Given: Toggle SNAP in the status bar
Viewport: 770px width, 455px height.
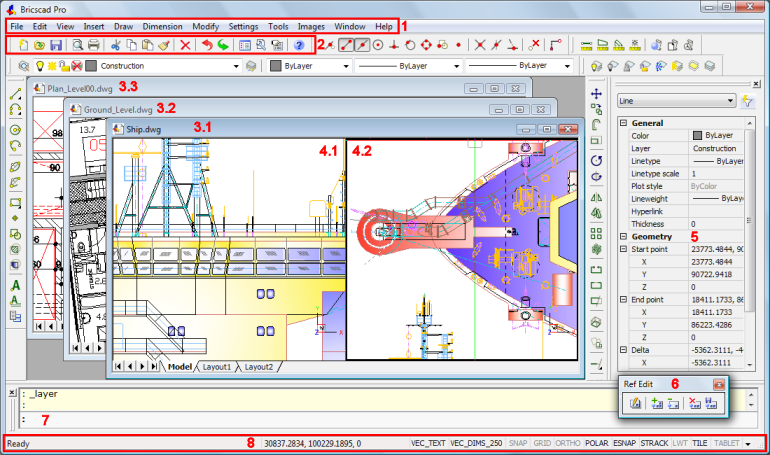Looking at the screenshot, I should coord(518,443).
